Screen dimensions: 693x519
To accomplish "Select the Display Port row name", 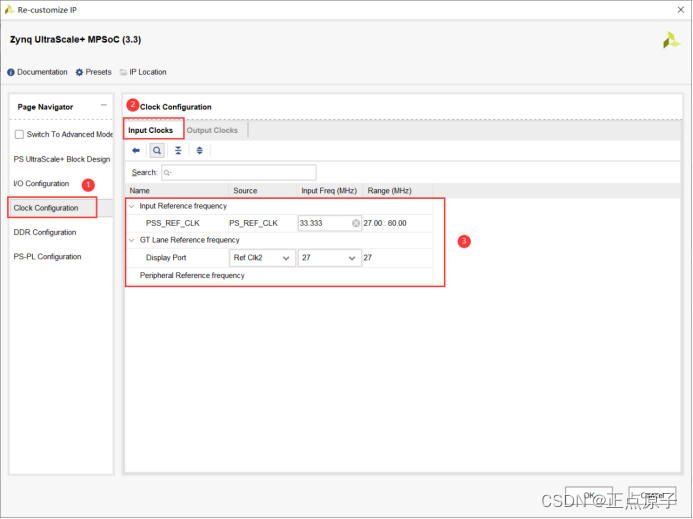I will 166,258.
